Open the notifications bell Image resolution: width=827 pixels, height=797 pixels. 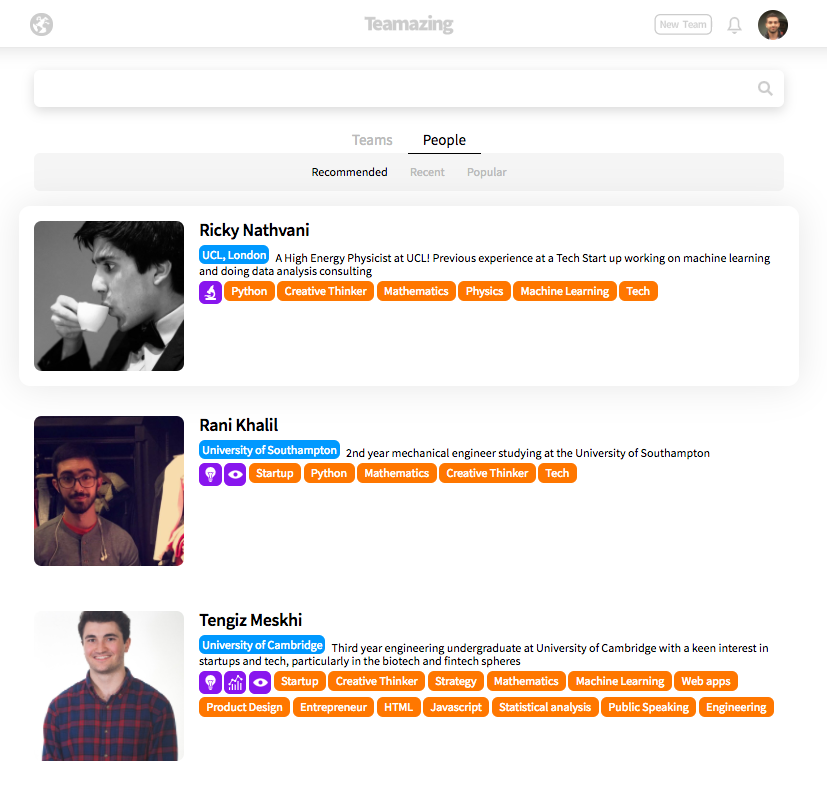point(734,25)
